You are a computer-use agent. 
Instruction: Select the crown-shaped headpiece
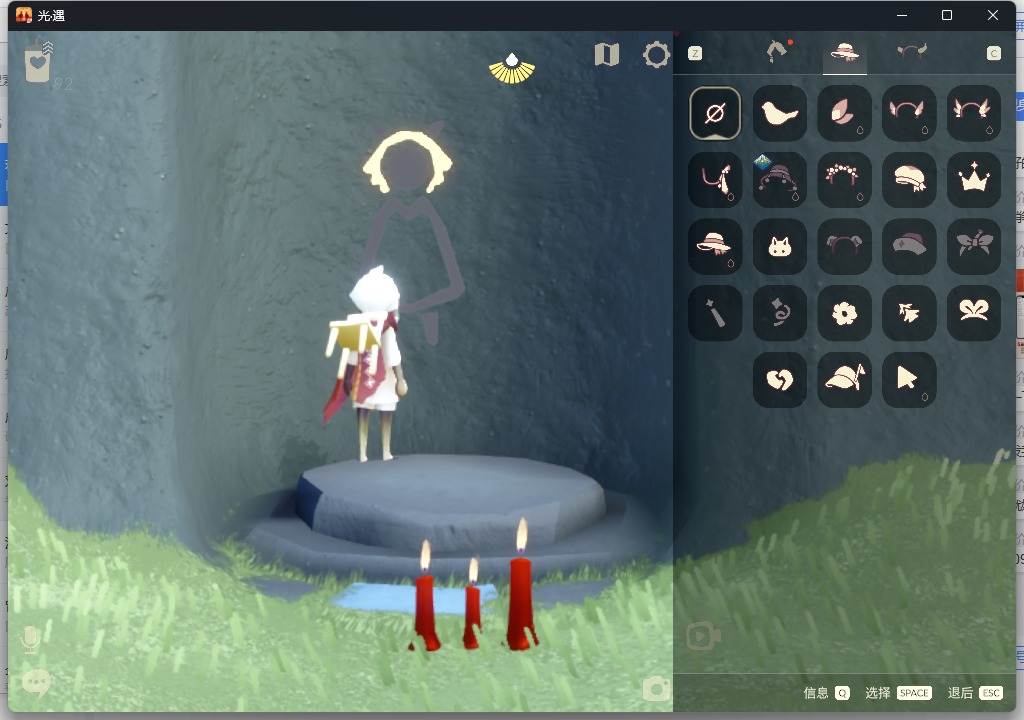[x=974, y=179]
